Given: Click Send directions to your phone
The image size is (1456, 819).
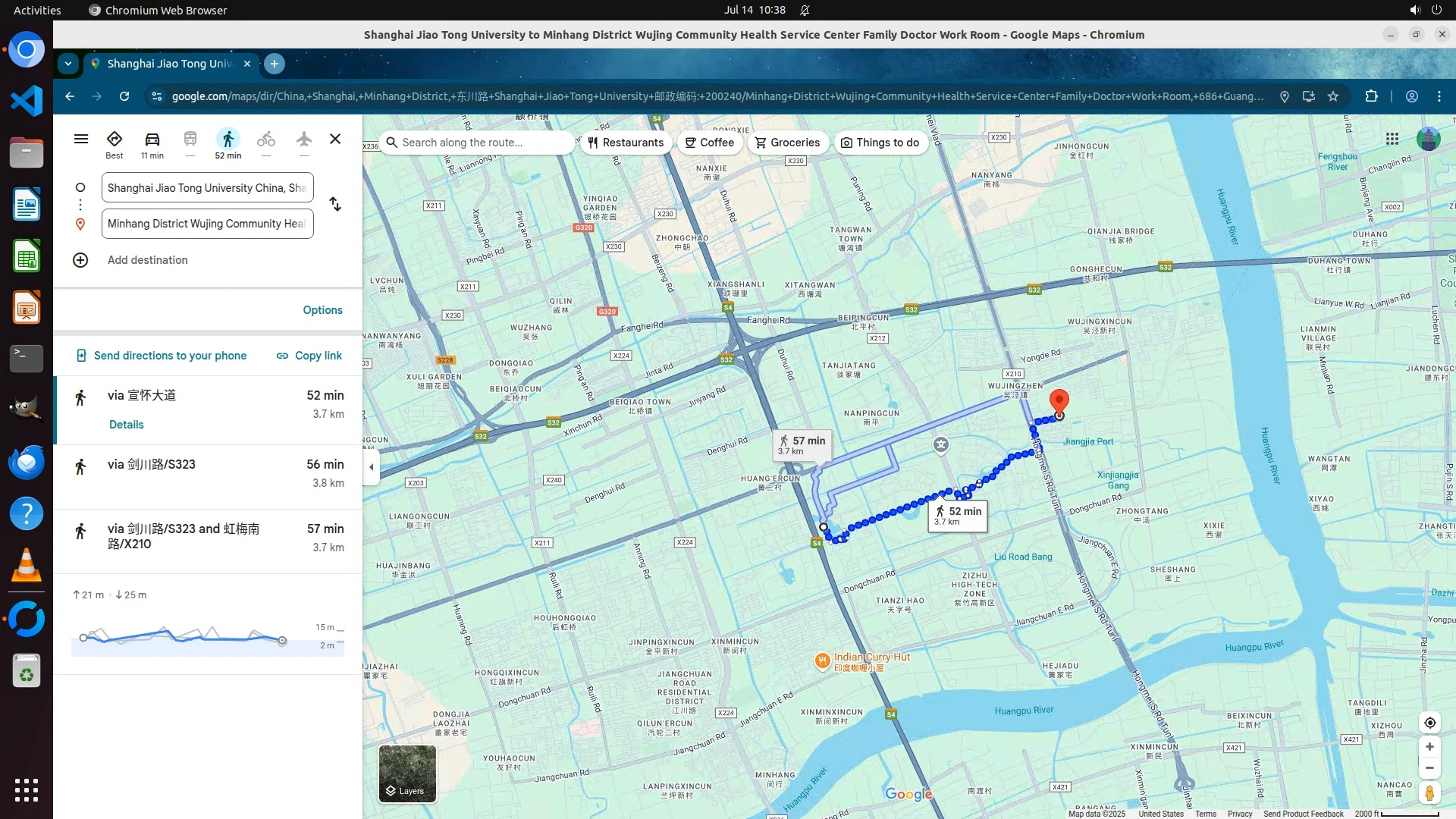Looking at the screenshot, I should click(162, 356).
